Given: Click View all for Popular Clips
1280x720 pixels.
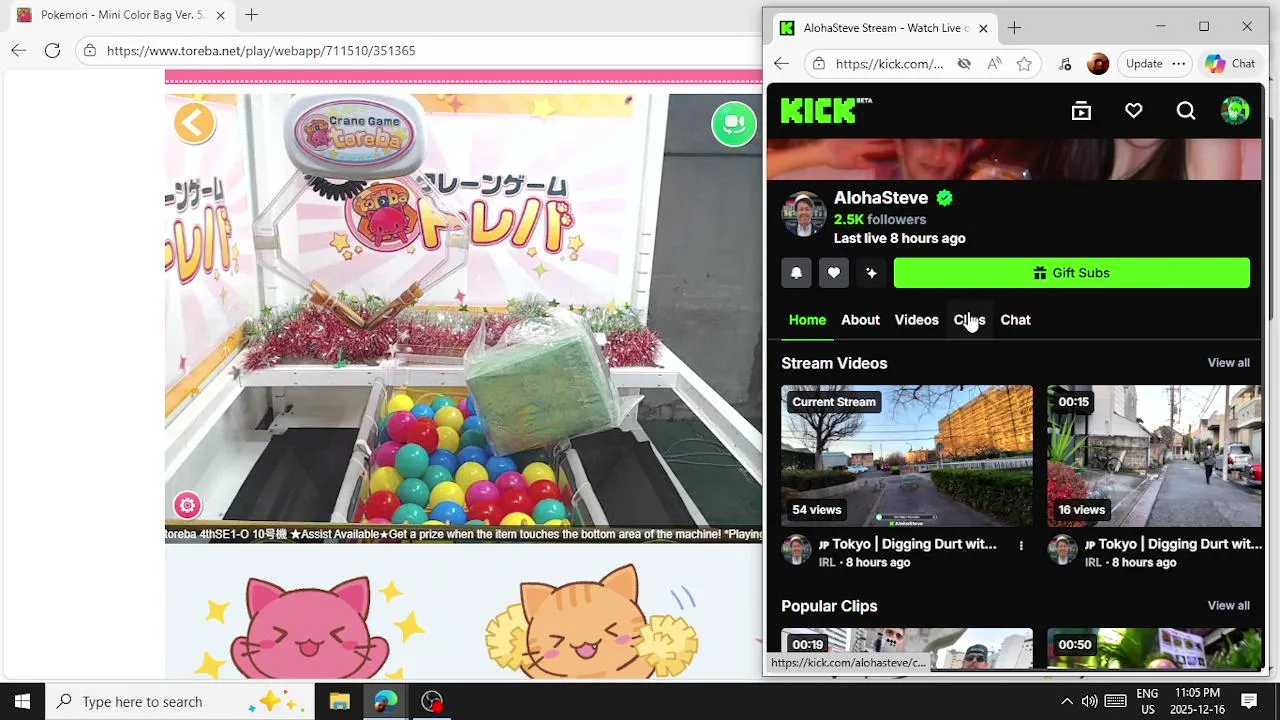Looking at the screenshot, I should pos(1228,606).
